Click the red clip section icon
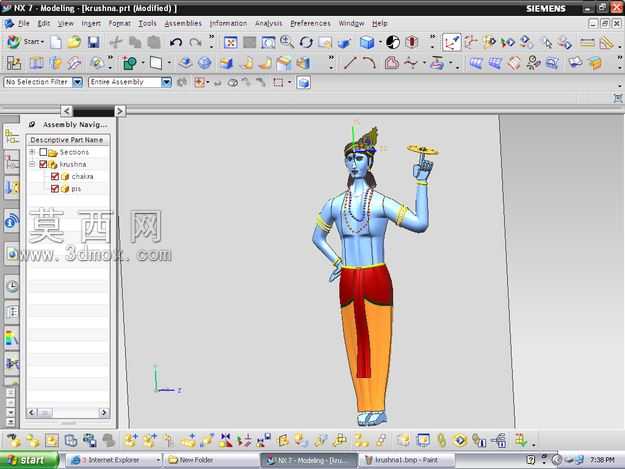 point(411,42)
